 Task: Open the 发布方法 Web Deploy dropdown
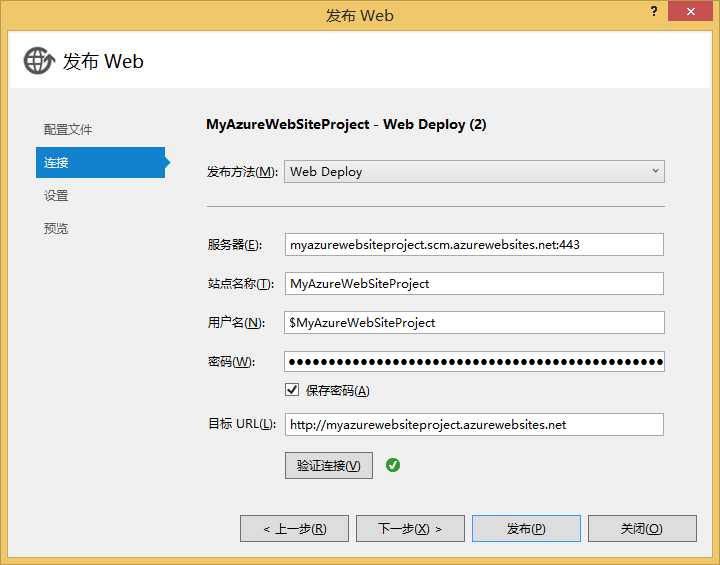(x=474, y=171)
